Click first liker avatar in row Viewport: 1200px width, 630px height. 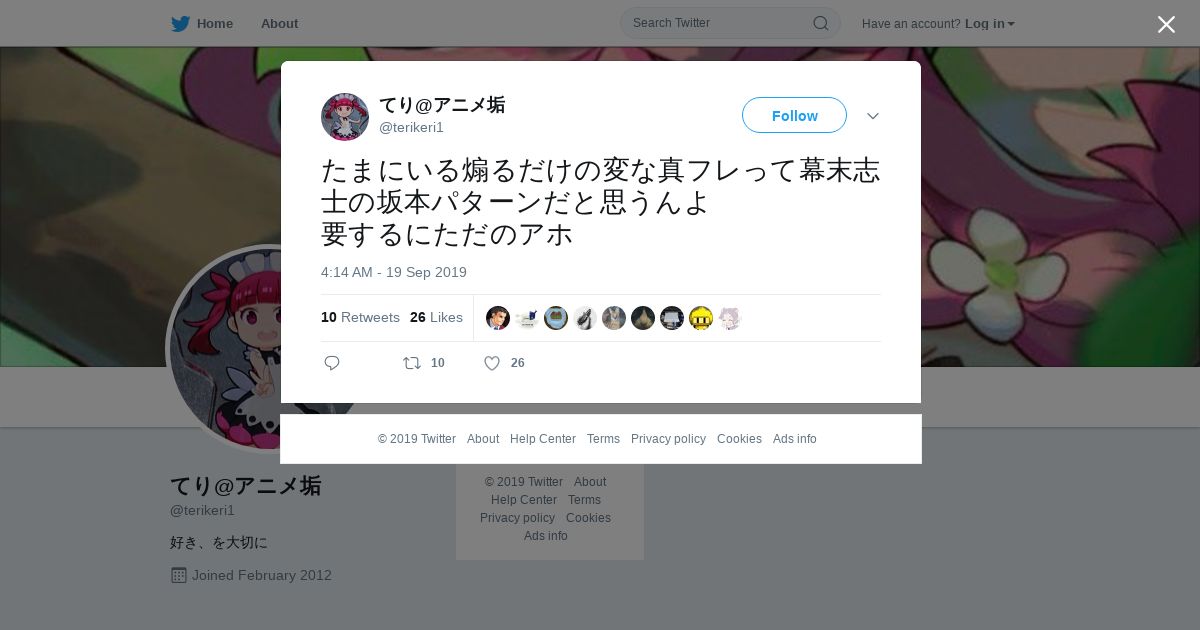tap(498, 318)
